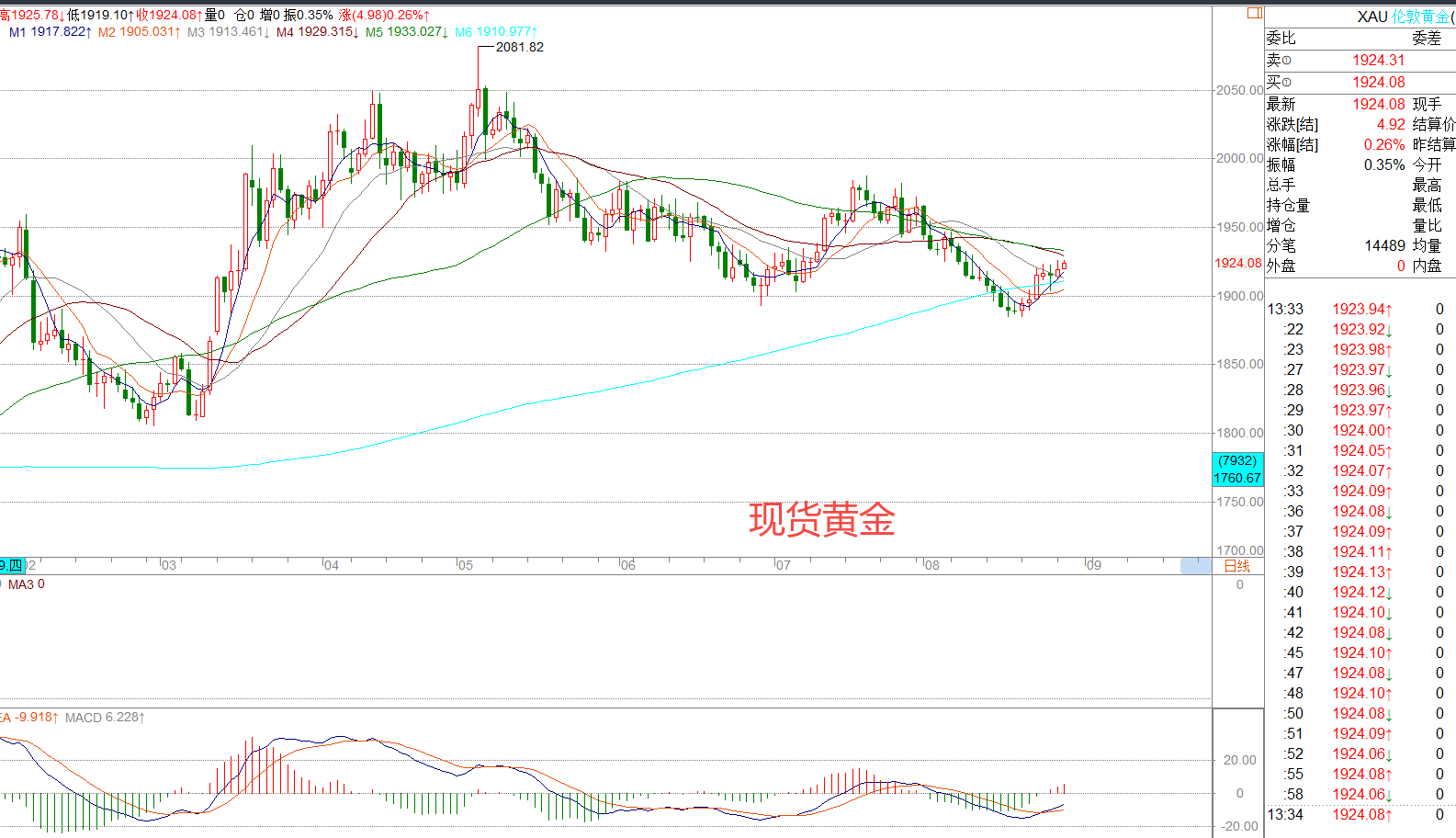Click the 07 month label on time axis

click(x=783, y=565)
